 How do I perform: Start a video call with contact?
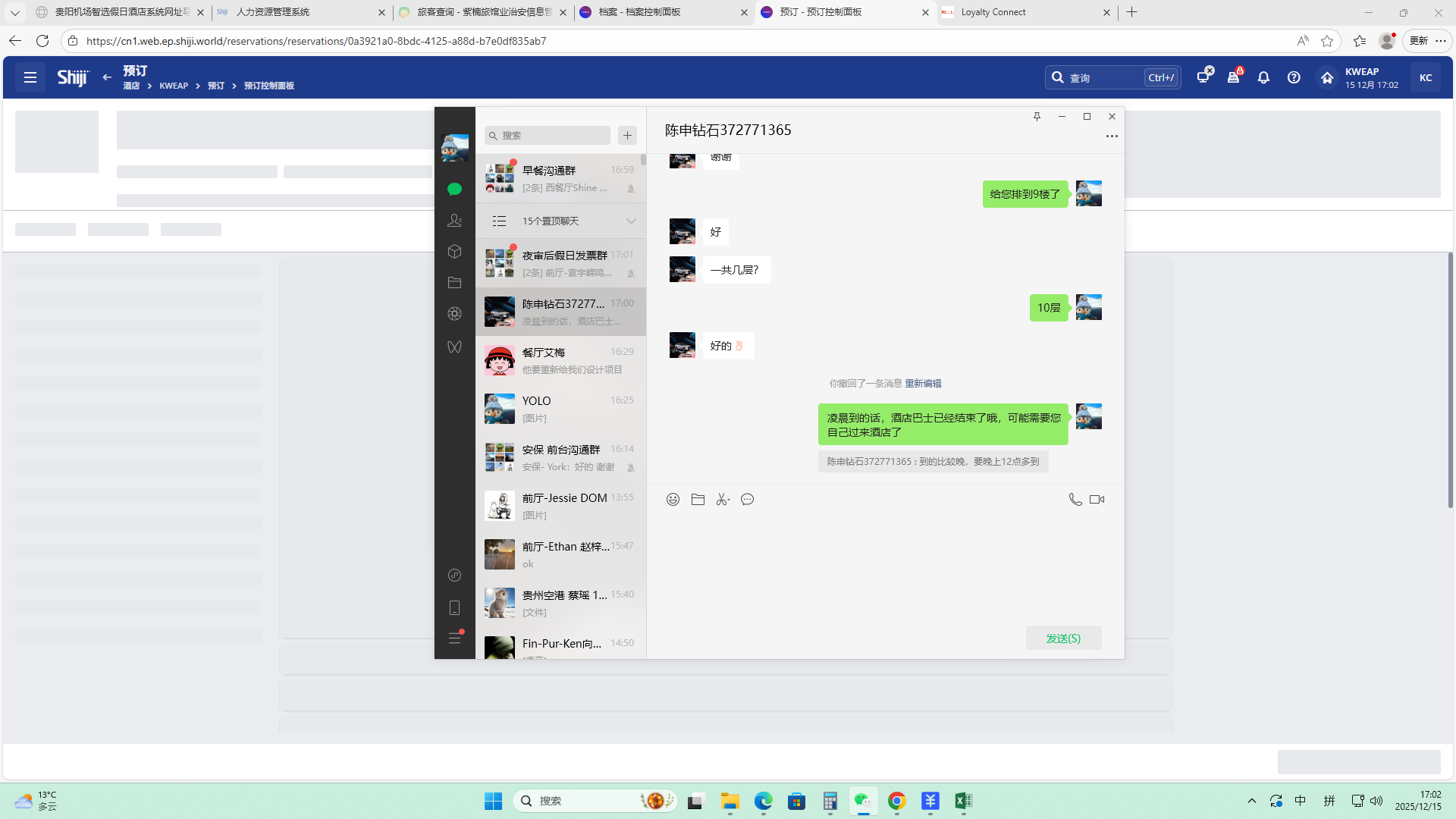[x=1097, y=499]
